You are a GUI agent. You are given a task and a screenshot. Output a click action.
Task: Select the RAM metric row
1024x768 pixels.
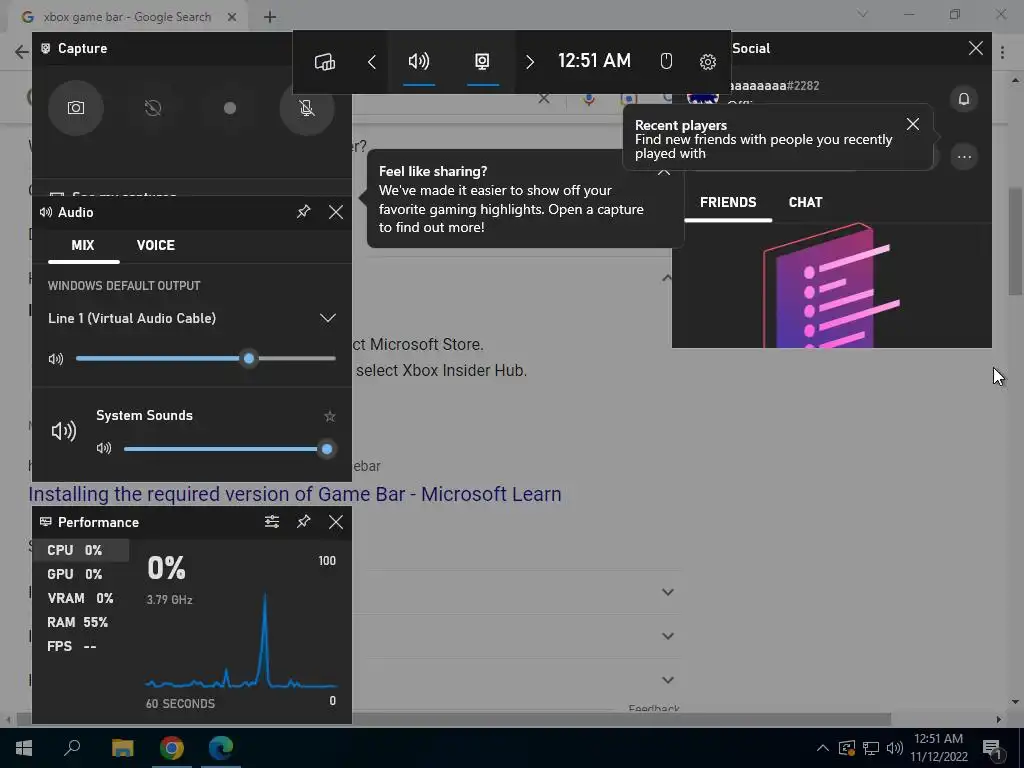click(x=81, y=622)
